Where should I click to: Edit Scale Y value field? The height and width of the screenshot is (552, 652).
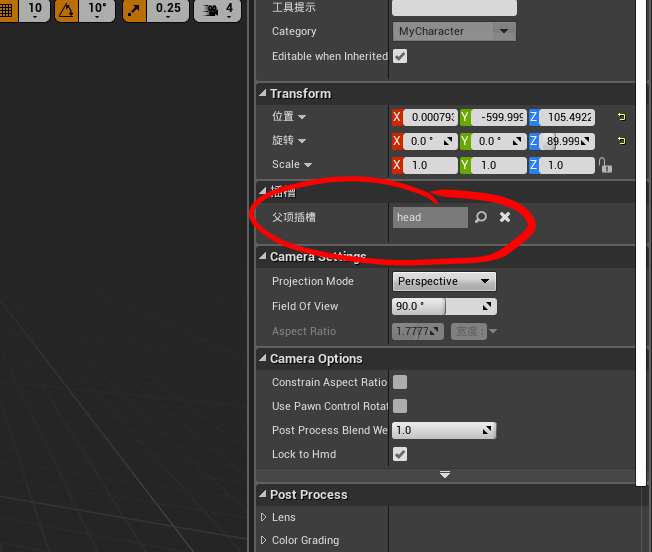pos(499,165)
